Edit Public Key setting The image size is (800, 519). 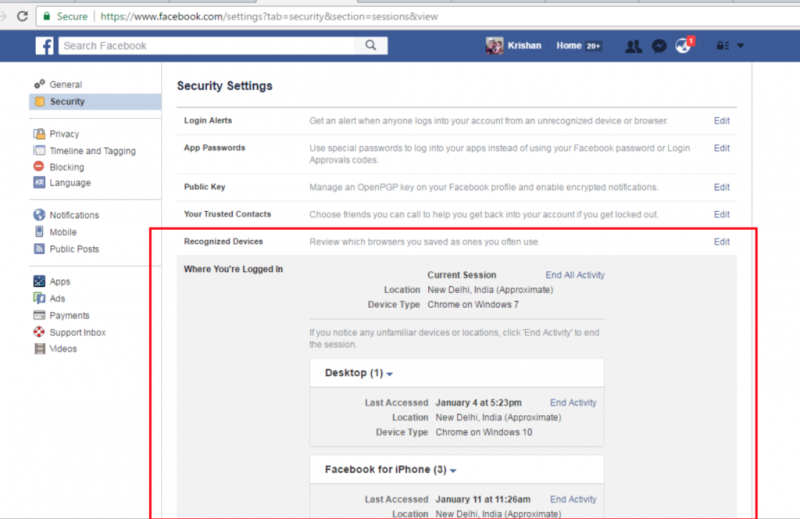click(721, 187)
